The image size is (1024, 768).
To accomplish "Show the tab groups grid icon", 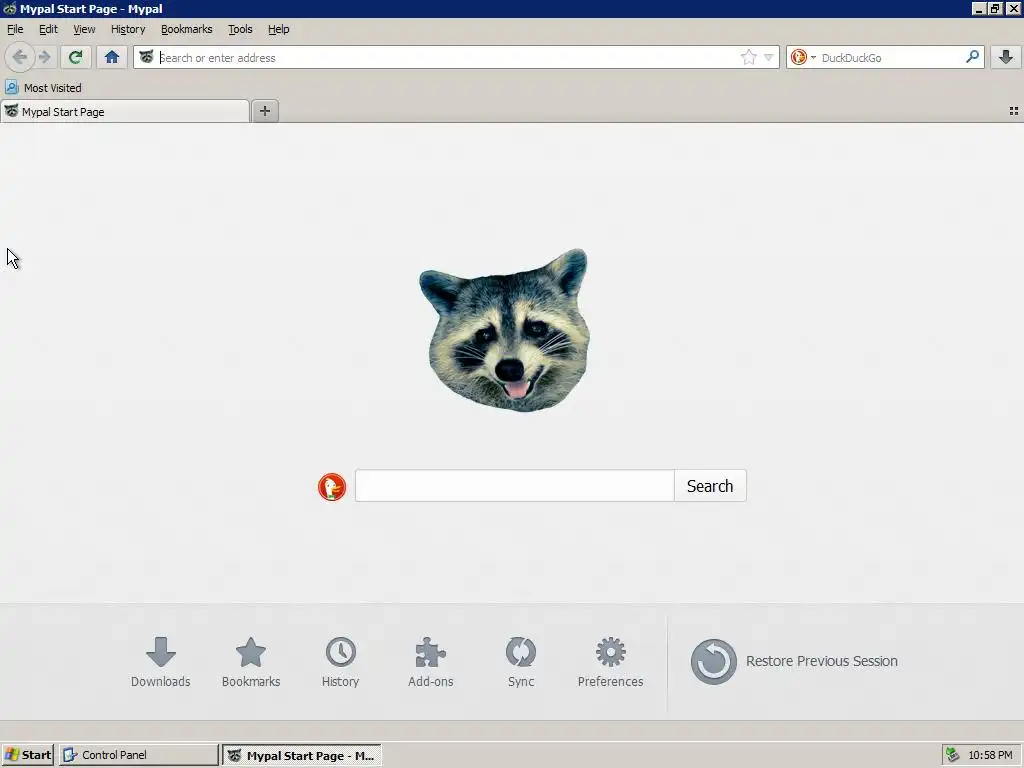I will (x=1014, y=112).
